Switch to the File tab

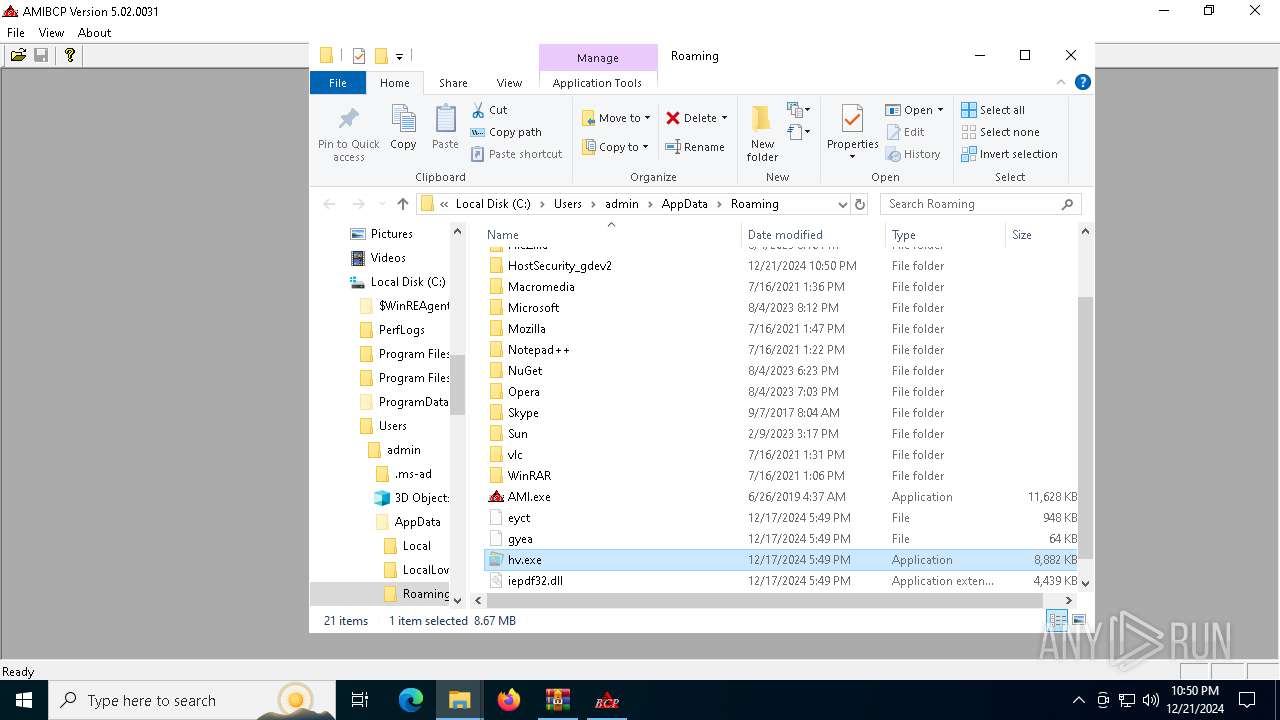[x=338, y=83]
